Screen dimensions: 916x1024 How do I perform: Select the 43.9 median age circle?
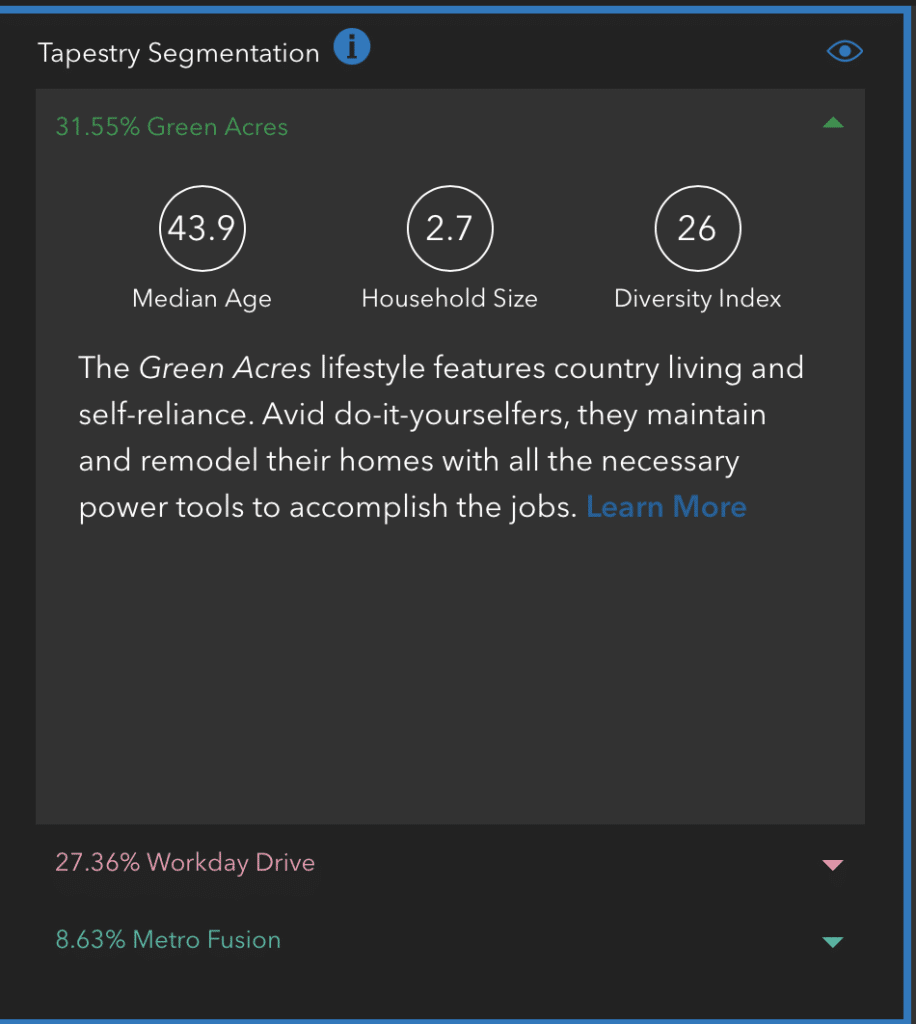[202, 229]
